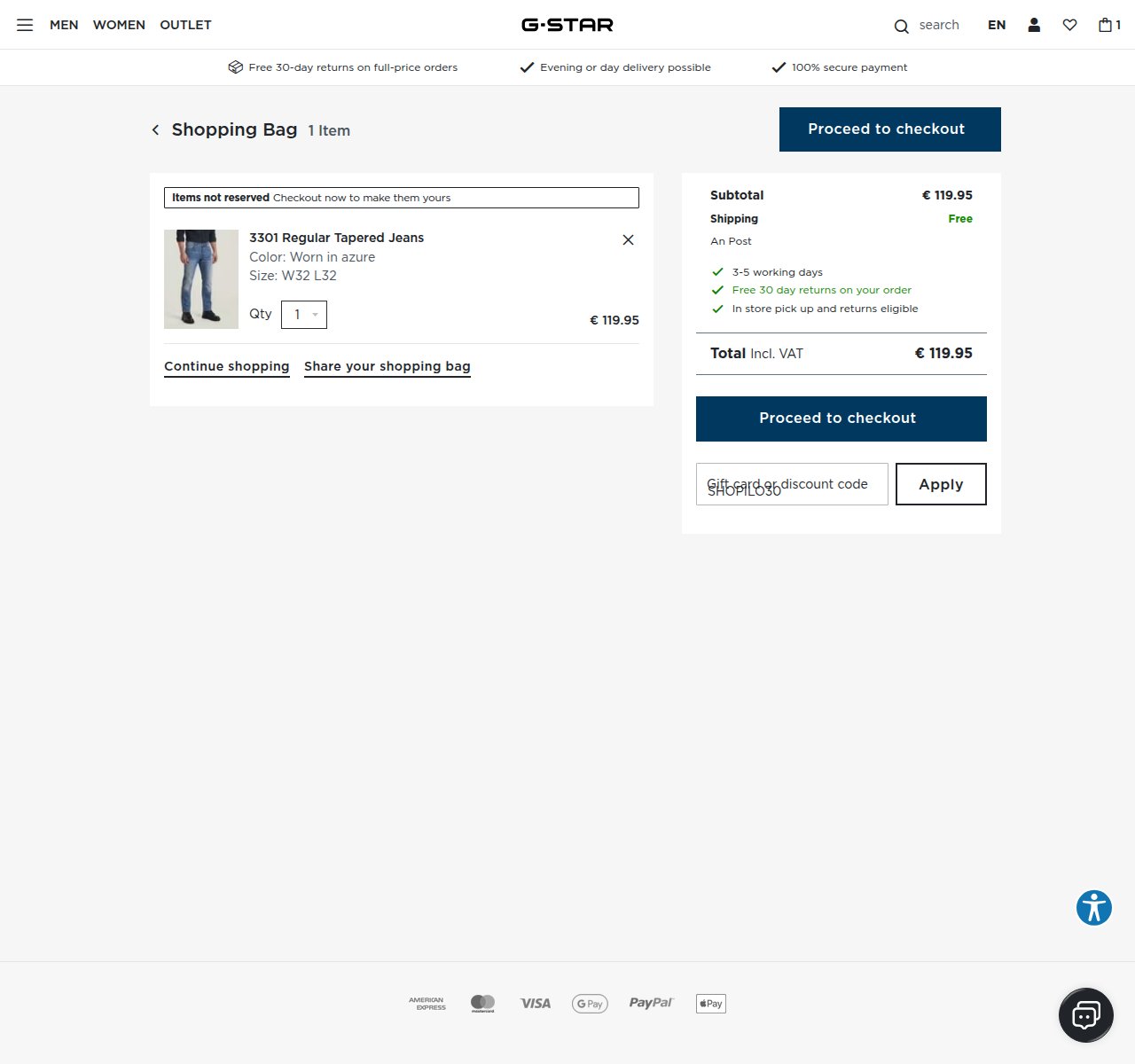Open the Qty quantity dropdown
The height and width of the screenshot is (1064, 1135).
point(304,315)
